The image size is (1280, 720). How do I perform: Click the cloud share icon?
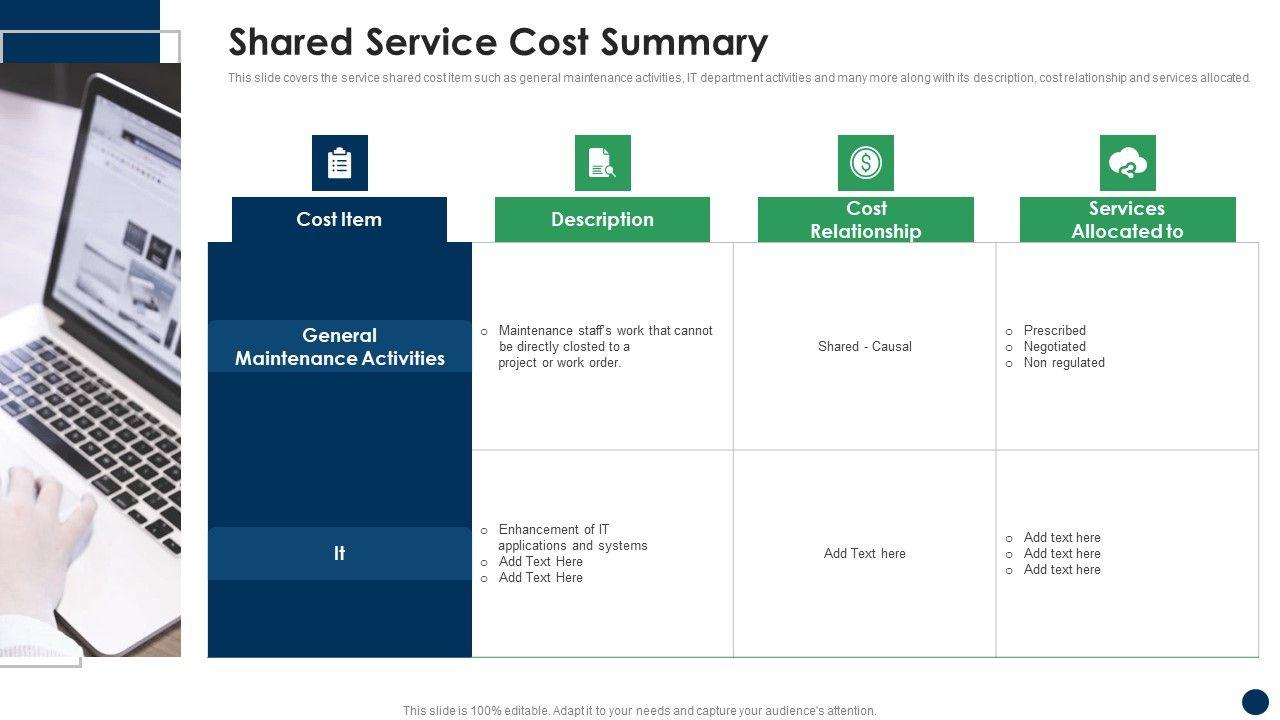(1128, 163)
